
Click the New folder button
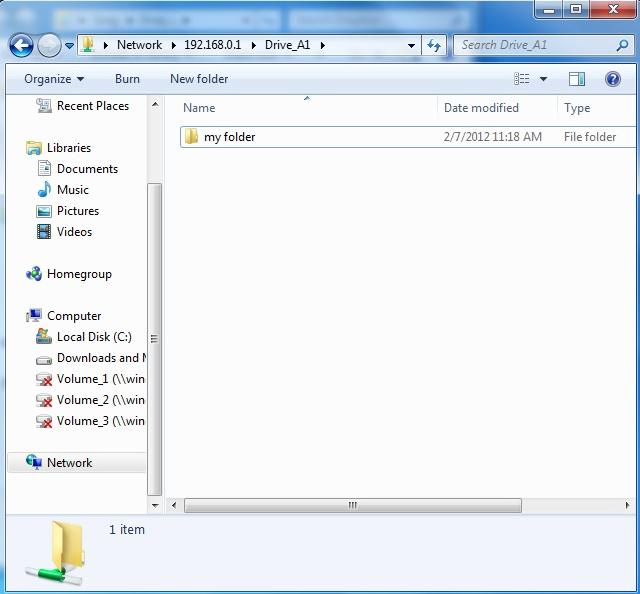click(199, 79)
